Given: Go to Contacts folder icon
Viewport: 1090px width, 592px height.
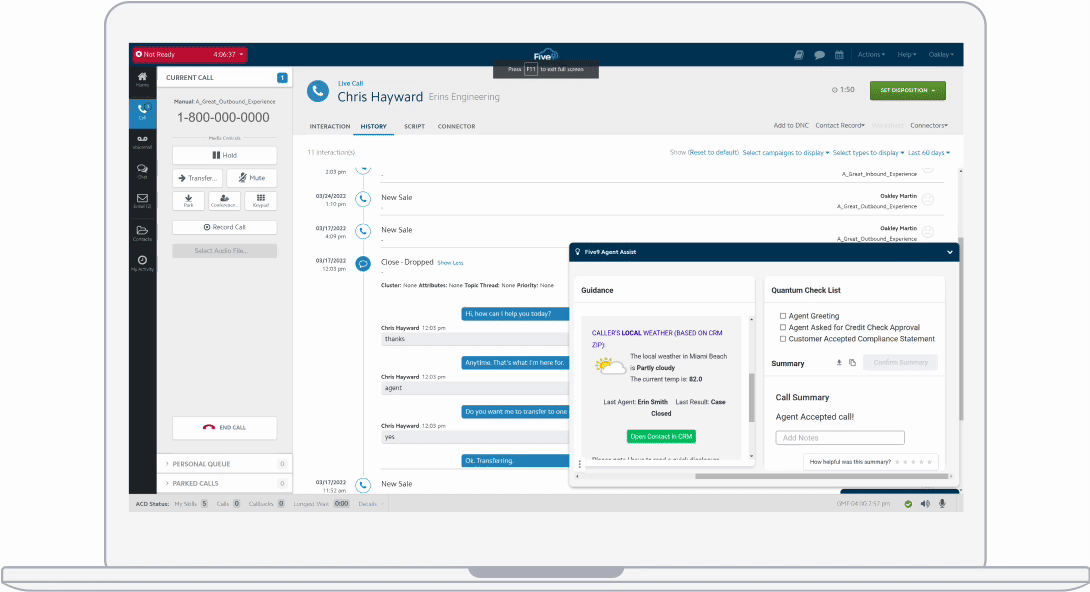Looking at the screenshot, I should pos(142,232).
